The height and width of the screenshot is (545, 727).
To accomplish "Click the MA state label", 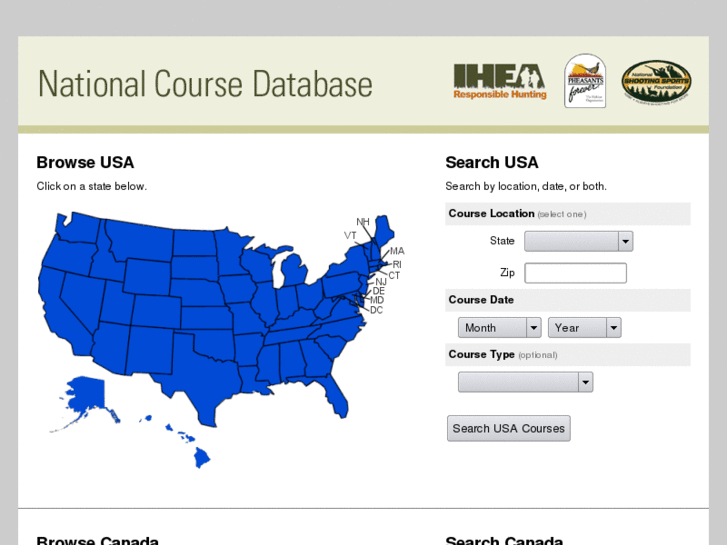I will click(x=397, y=251).
